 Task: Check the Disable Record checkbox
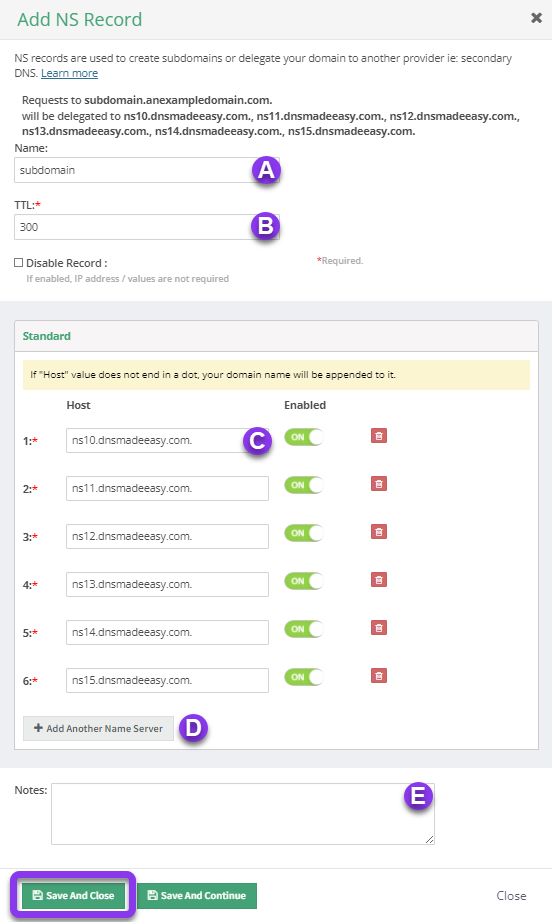[x=19, y=263]
